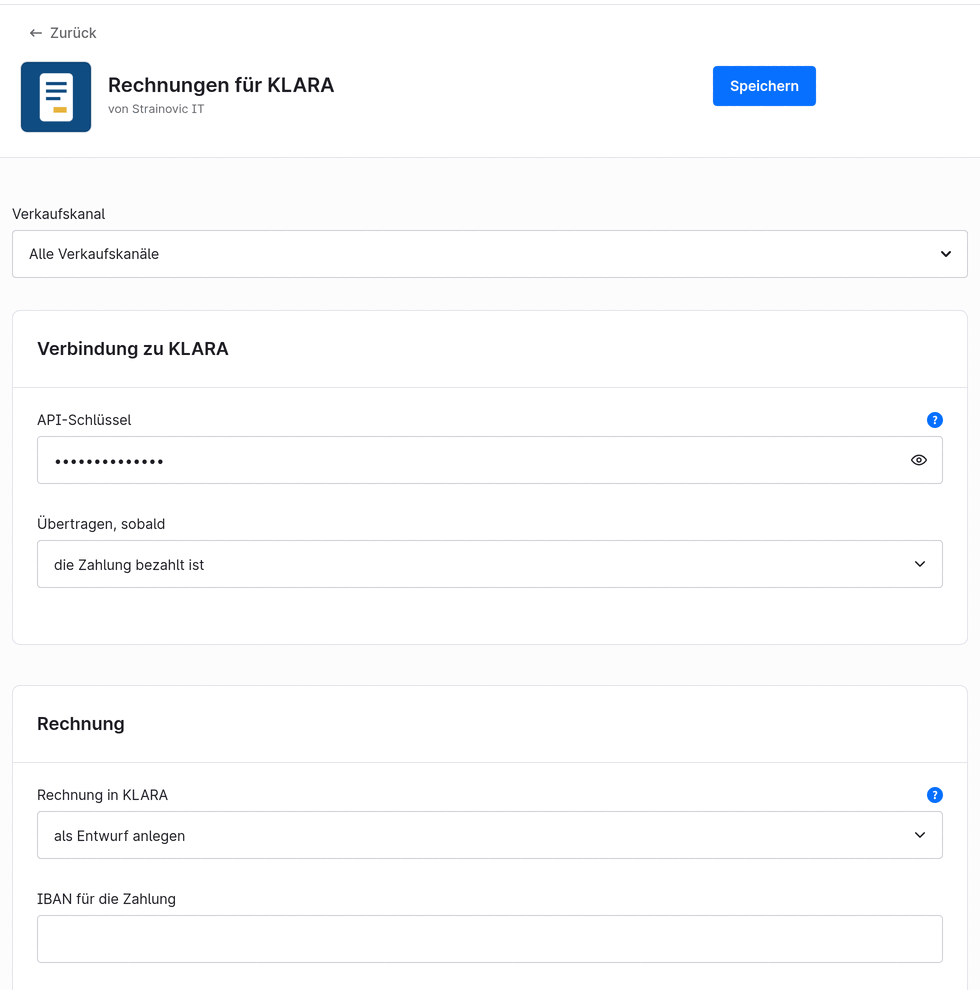Image resolution: width=980 pixels, height=990 pixels.
Task: Open the help tooltip for API-Schlüssel
Action: [x=935, y=420]
